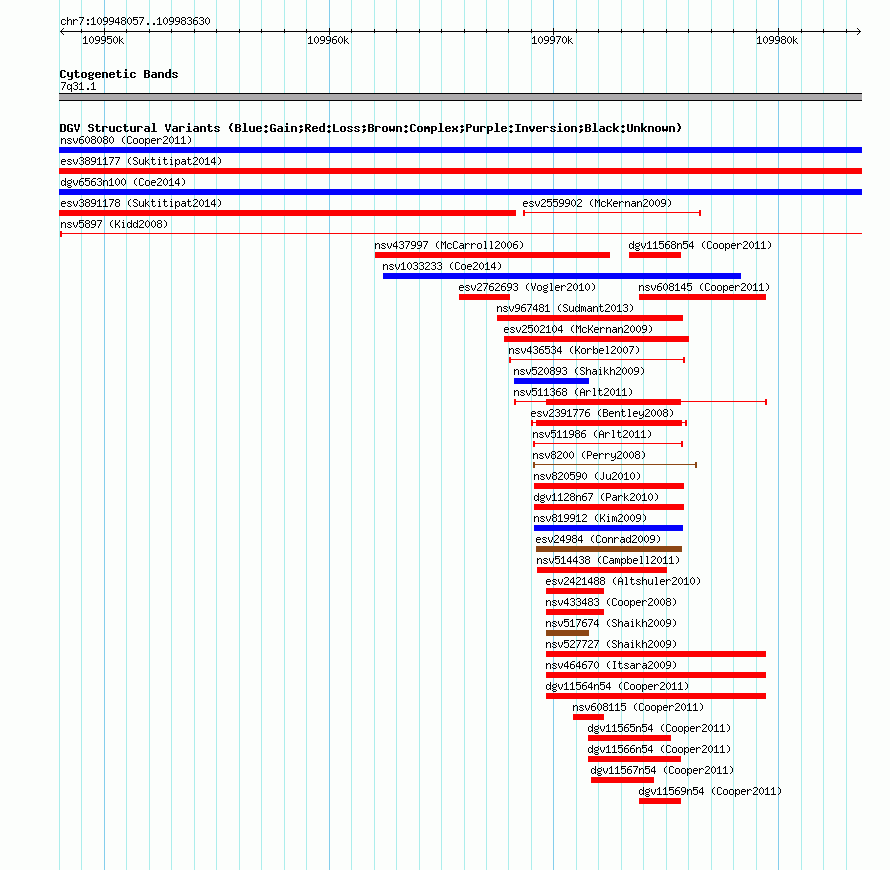The width and height of the screenshot is (890, 870).
Task: Click esv2391776 (Bentley2008) label
Action: point(602,413)
